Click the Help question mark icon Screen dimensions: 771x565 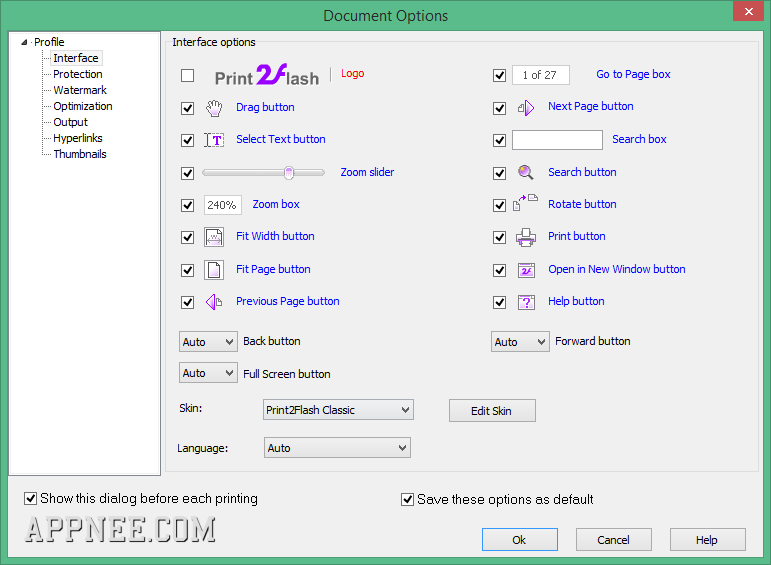[x=526, y=302]
